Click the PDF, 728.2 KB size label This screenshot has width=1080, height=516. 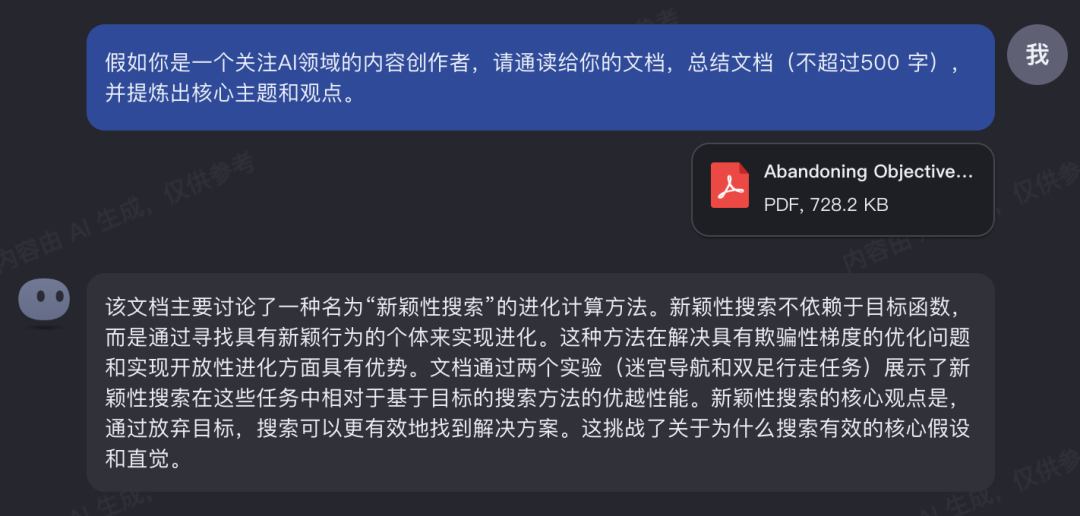(826, 205)
